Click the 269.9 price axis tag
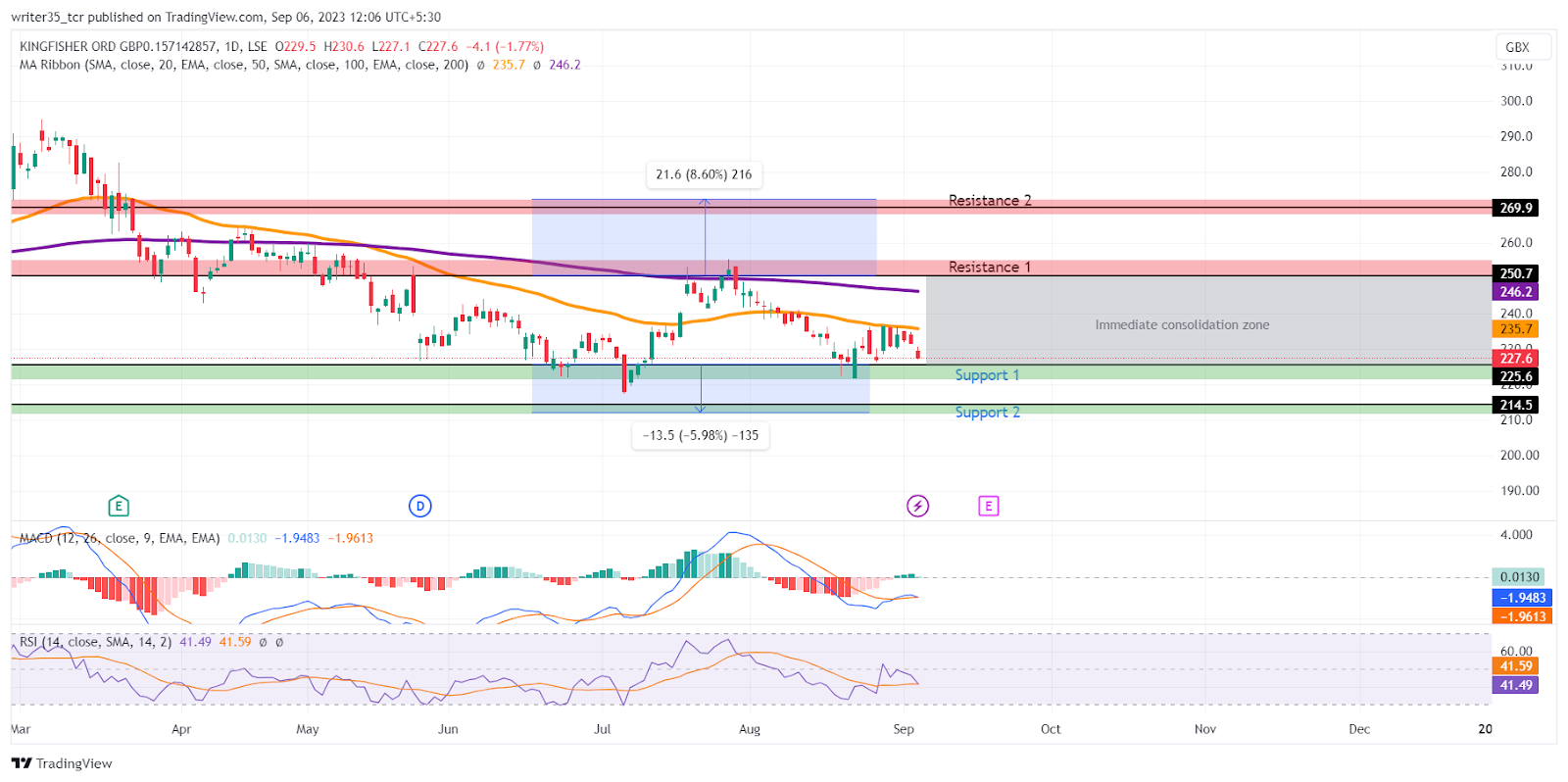 tap(1515, 208)
